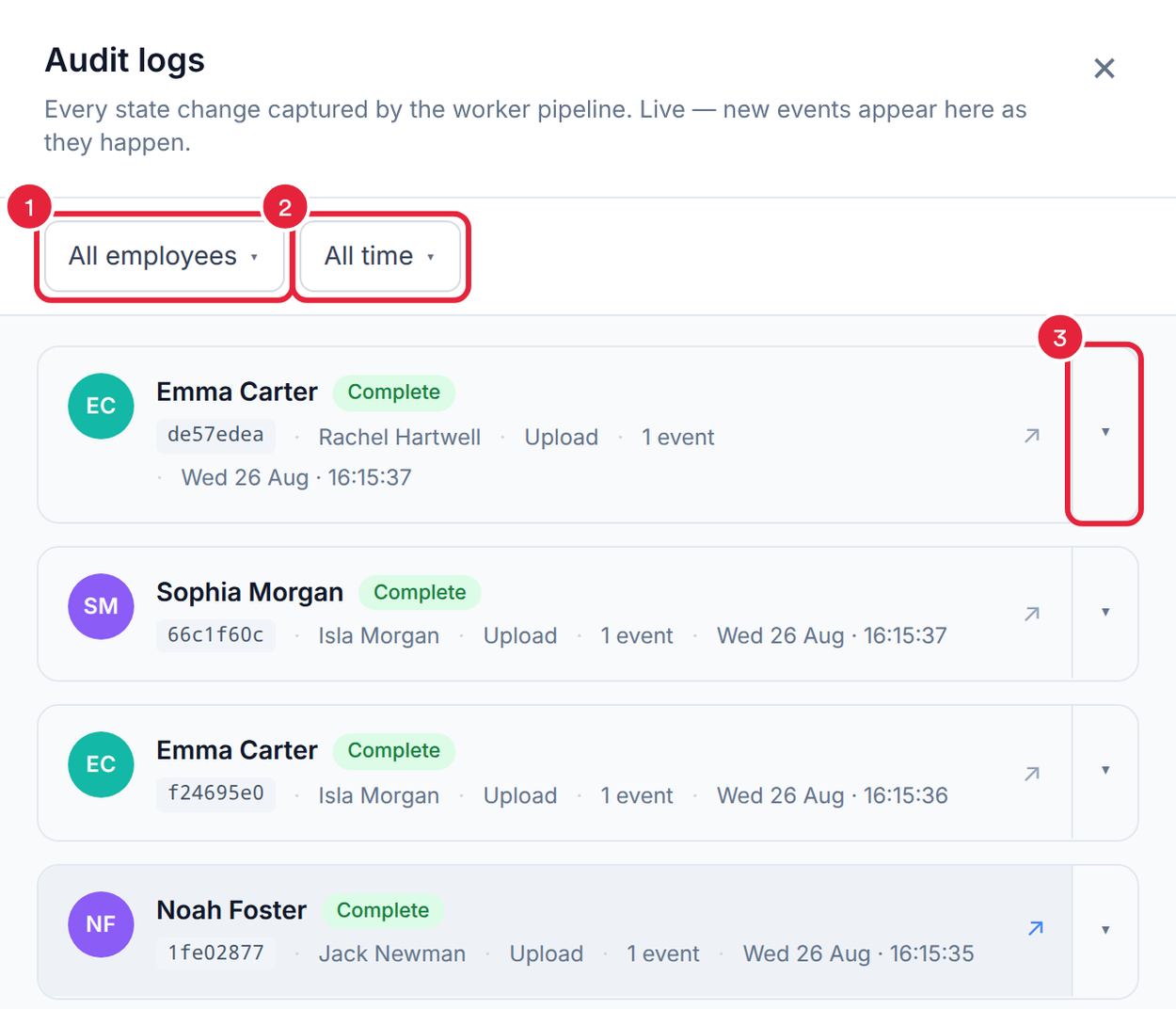Image resolution: width=1176 pixels, height=1009 pixels.
Task: Click Complete badge on f24695e0 entry
Action: coord(394,751)
